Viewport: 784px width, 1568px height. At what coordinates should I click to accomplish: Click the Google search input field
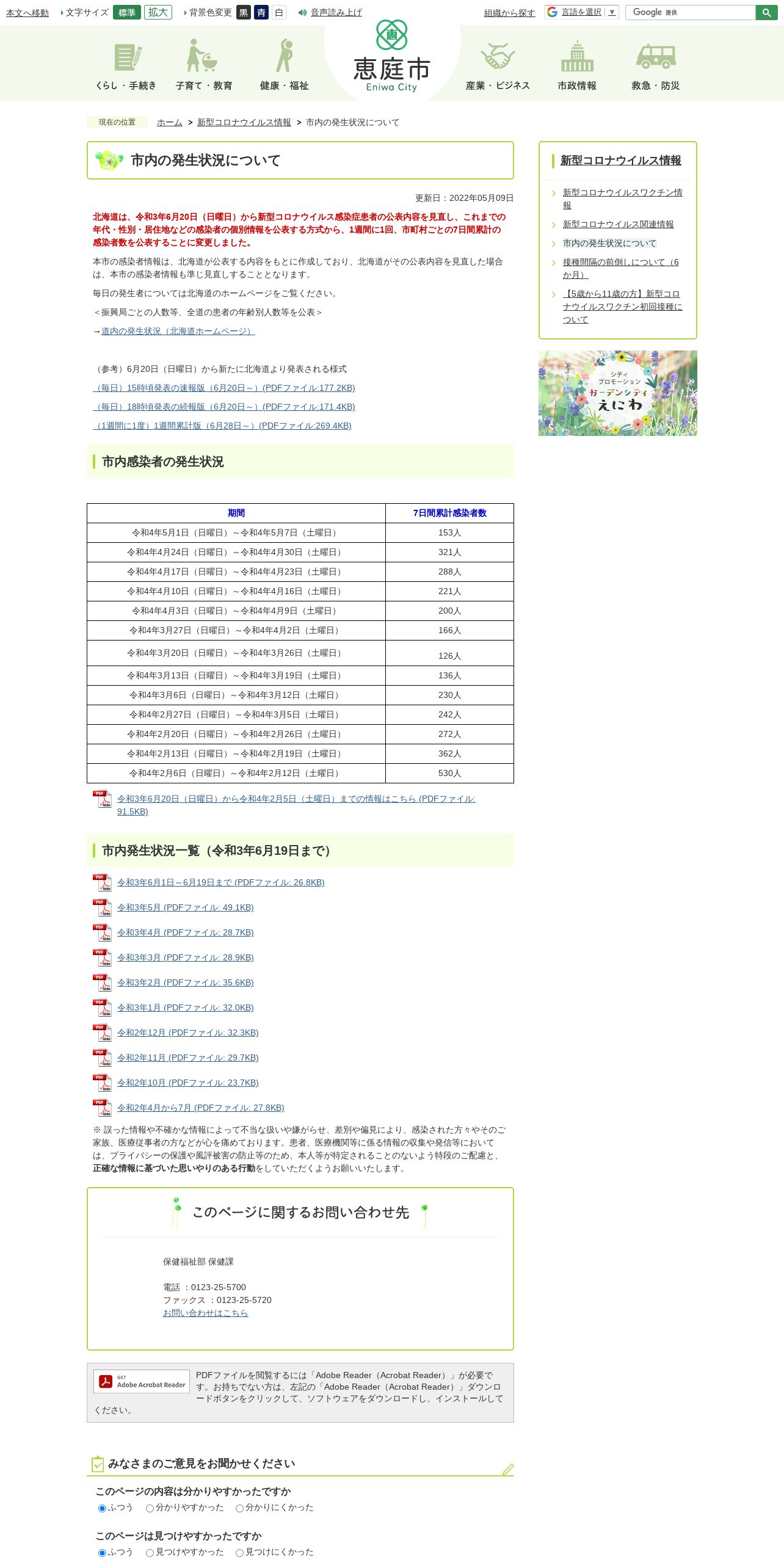click(x=690, y=12)
